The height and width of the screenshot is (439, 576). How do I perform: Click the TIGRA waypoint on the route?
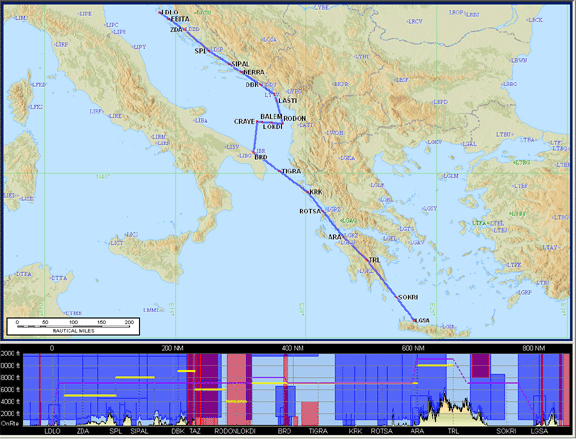point(291,171)
